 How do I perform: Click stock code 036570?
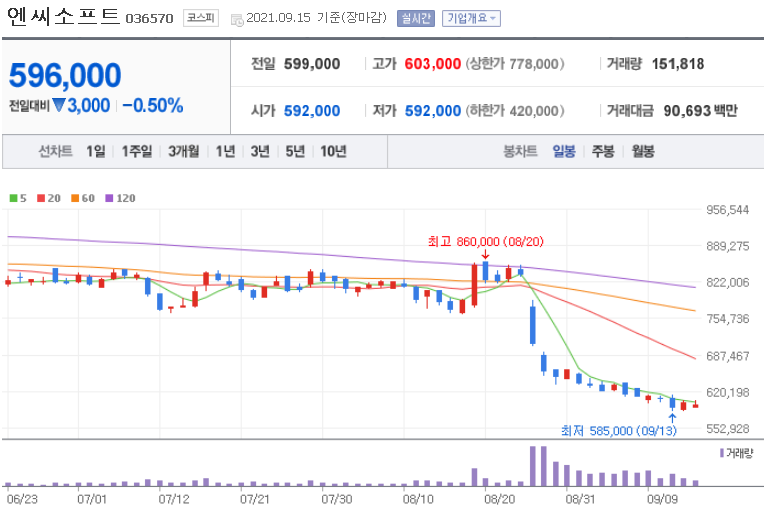[150, 19]
